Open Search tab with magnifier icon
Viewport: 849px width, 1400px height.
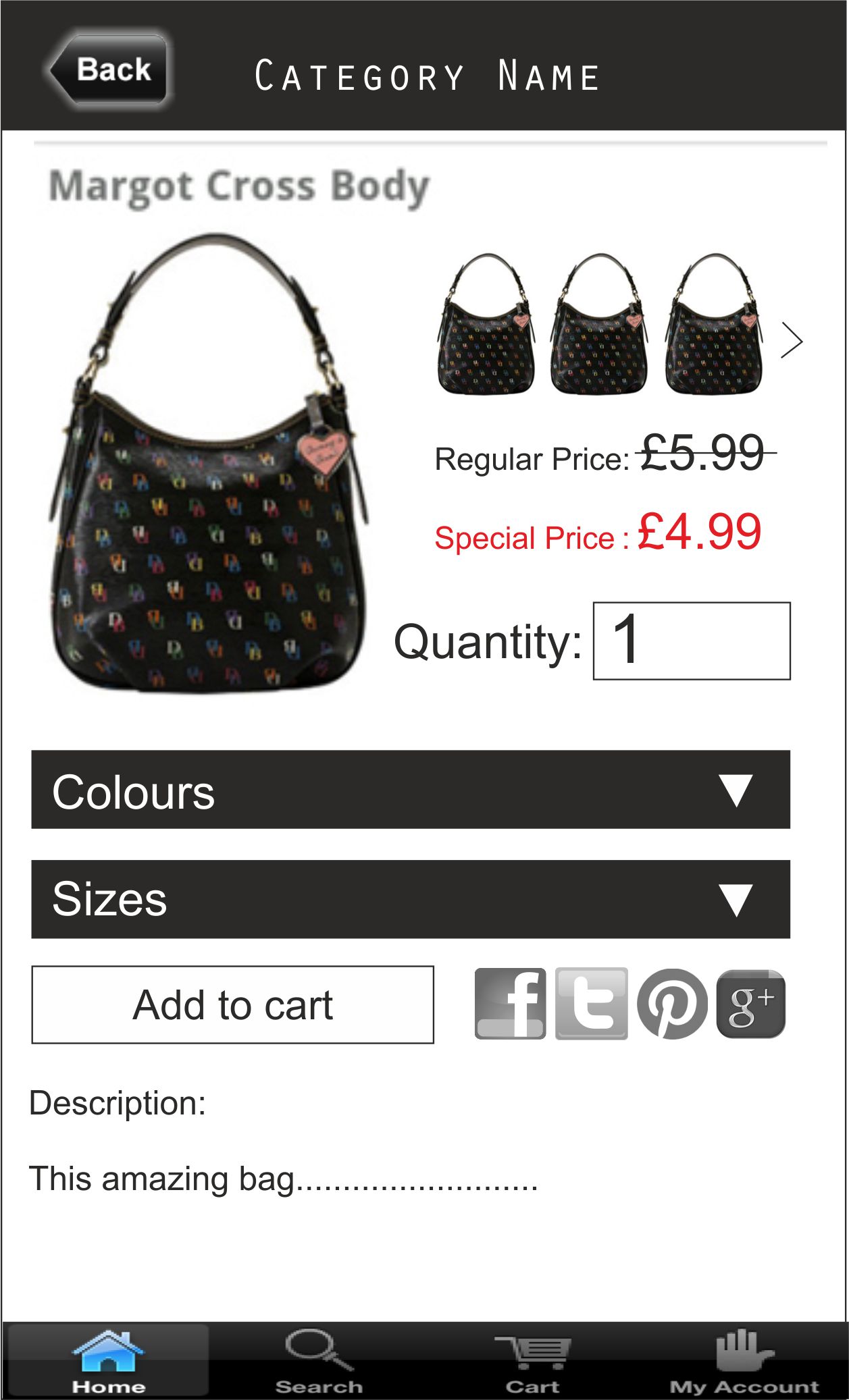point(319,1361)
